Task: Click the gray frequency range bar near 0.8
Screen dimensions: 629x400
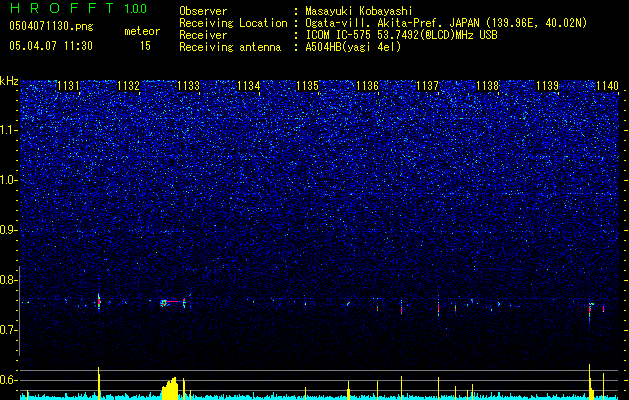Action: coord(19,311)
